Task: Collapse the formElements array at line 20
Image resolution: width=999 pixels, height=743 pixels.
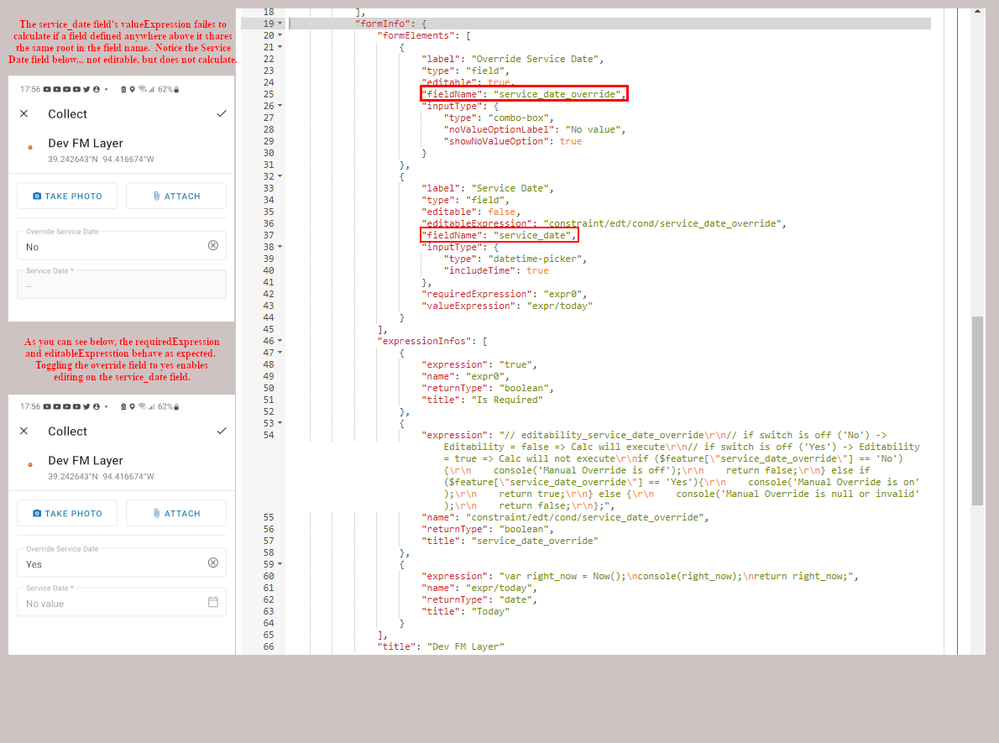Action: pyautogui.click(x=280, y=36)
